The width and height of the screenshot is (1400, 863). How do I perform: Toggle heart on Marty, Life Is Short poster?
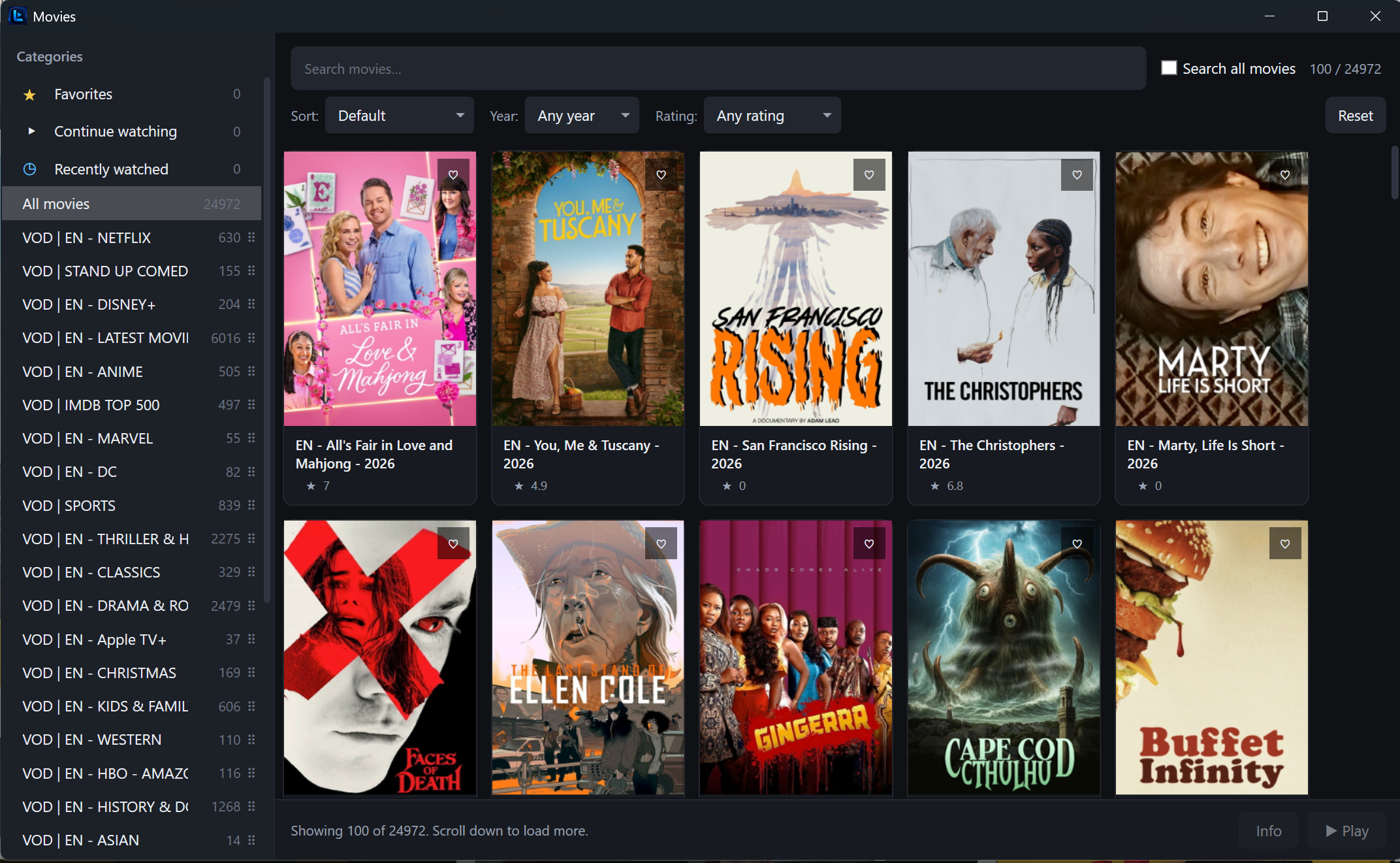pos(1285,174)
